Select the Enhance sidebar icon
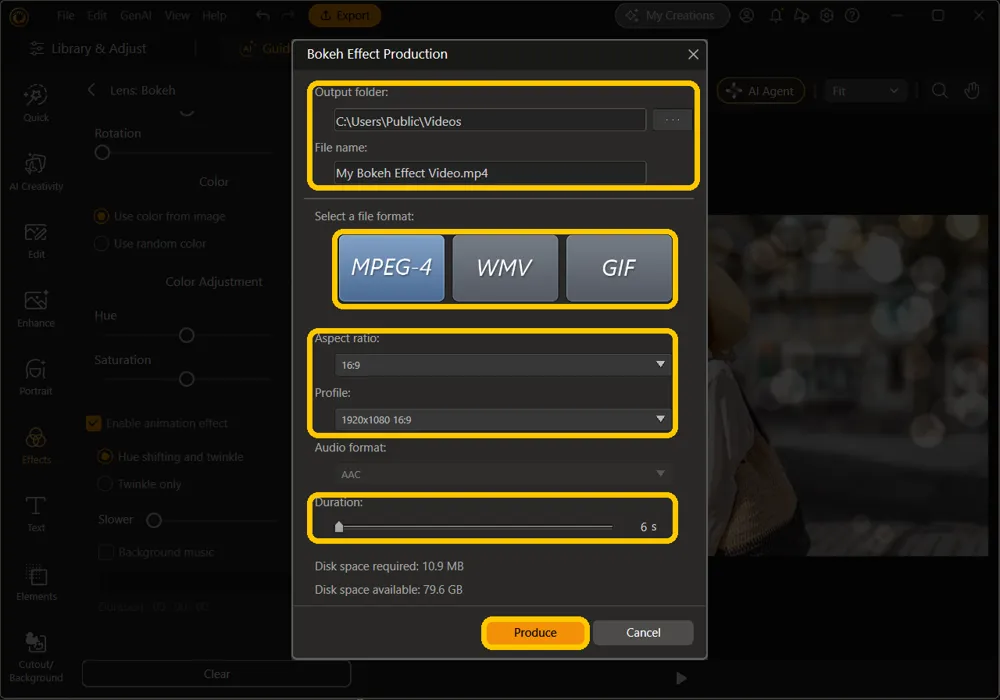Viewport: 1000px width, 700px height. (x=36, y=309)
